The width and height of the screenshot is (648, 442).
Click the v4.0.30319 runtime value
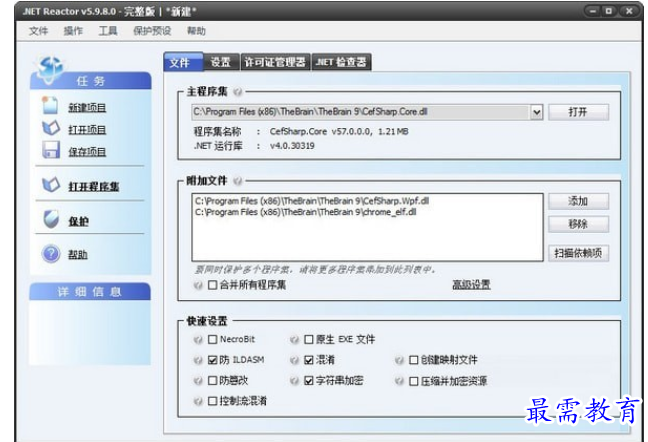click(292, 146)
